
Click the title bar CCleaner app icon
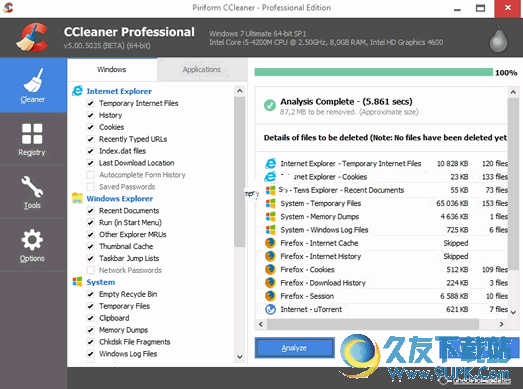click(8, 7)
